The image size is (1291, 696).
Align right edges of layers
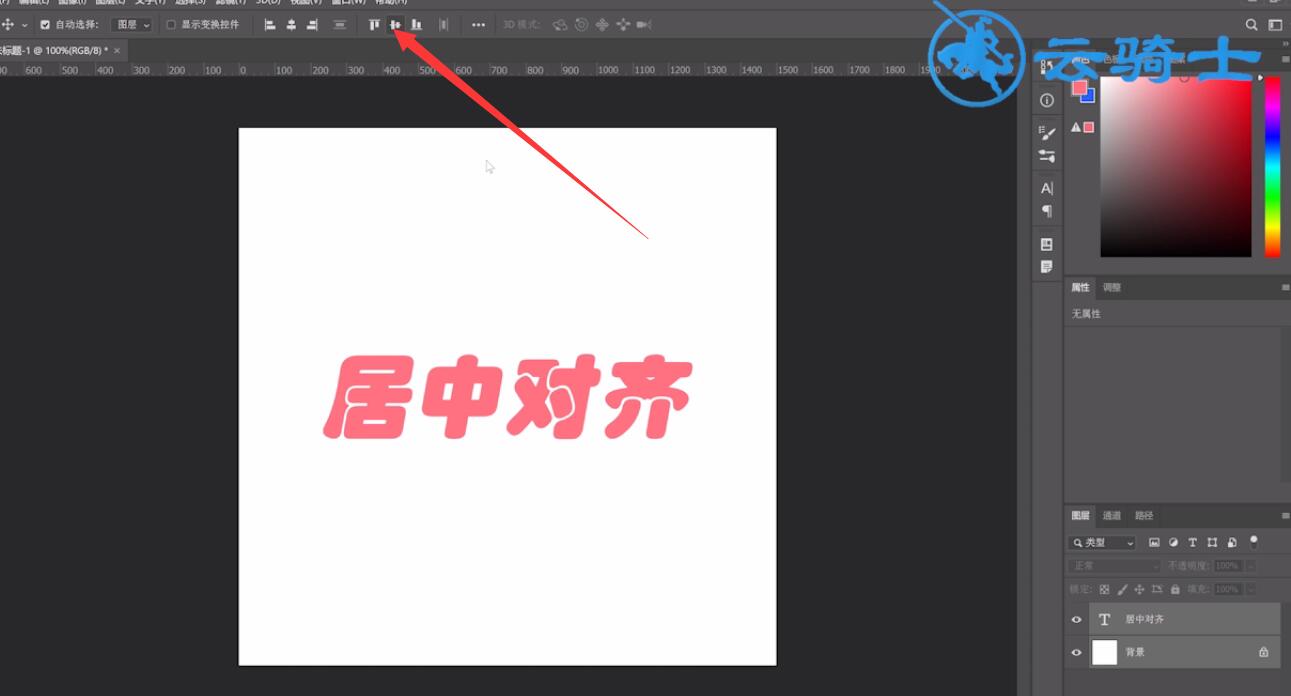pos(312,24)
